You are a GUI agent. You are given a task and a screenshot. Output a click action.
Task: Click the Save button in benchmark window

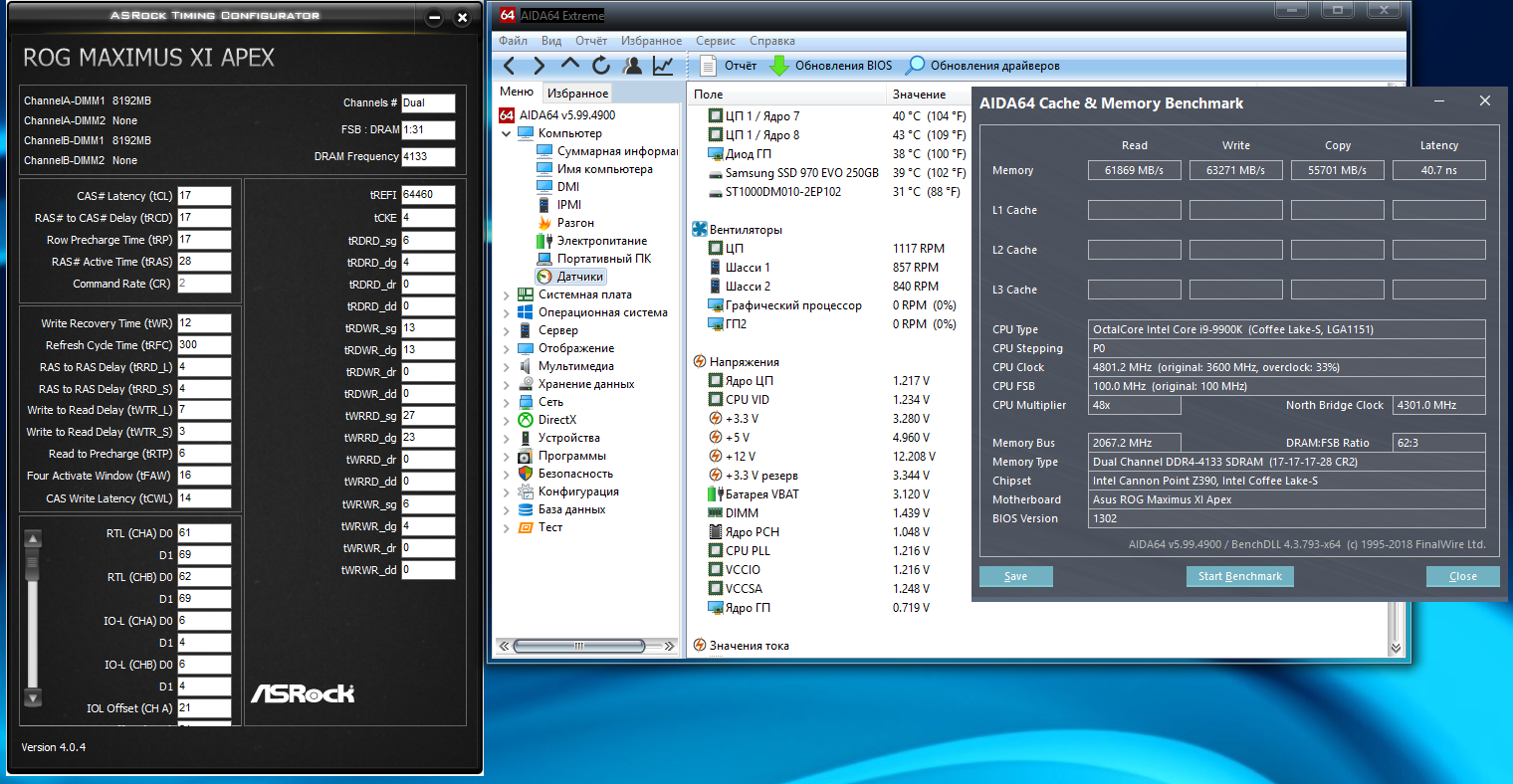click(1015, 576)
